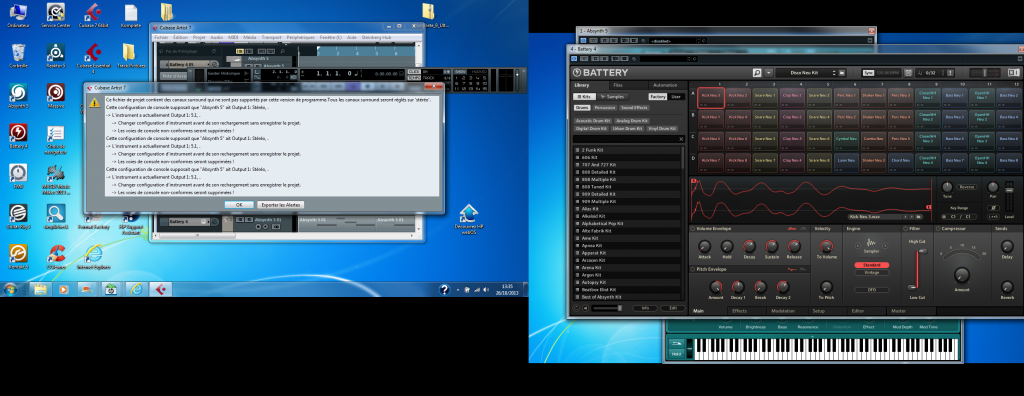Click the Samples button in Battery library
Viewport: 1024px width, 396px height.
[x=613, y=96]
